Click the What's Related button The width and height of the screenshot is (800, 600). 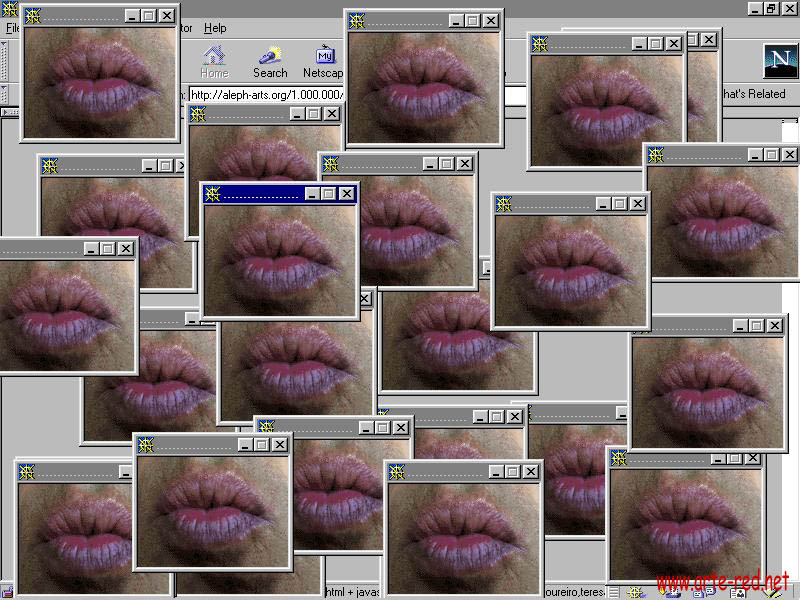click(753, 94)
